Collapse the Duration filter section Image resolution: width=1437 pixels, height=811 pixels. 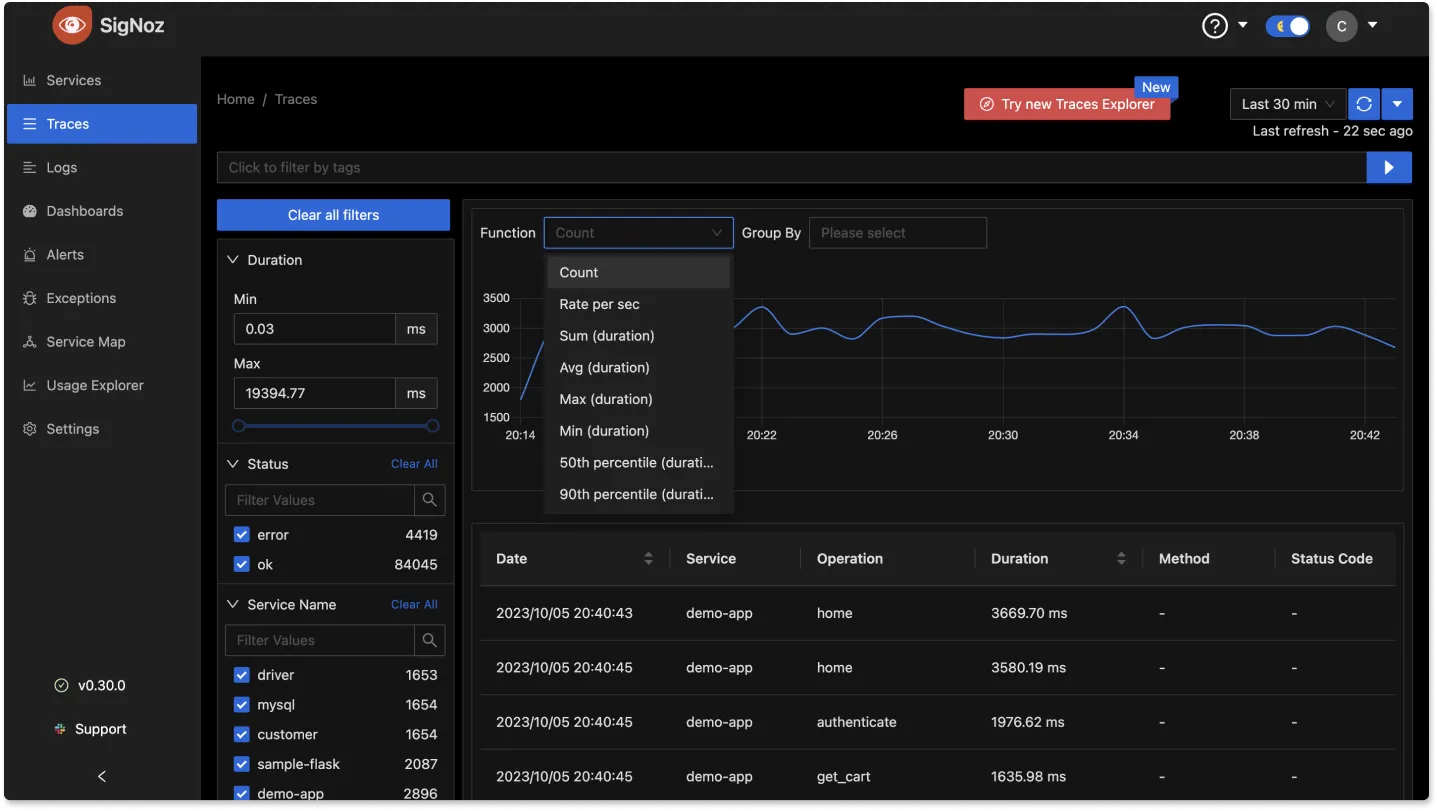(233, 260)
